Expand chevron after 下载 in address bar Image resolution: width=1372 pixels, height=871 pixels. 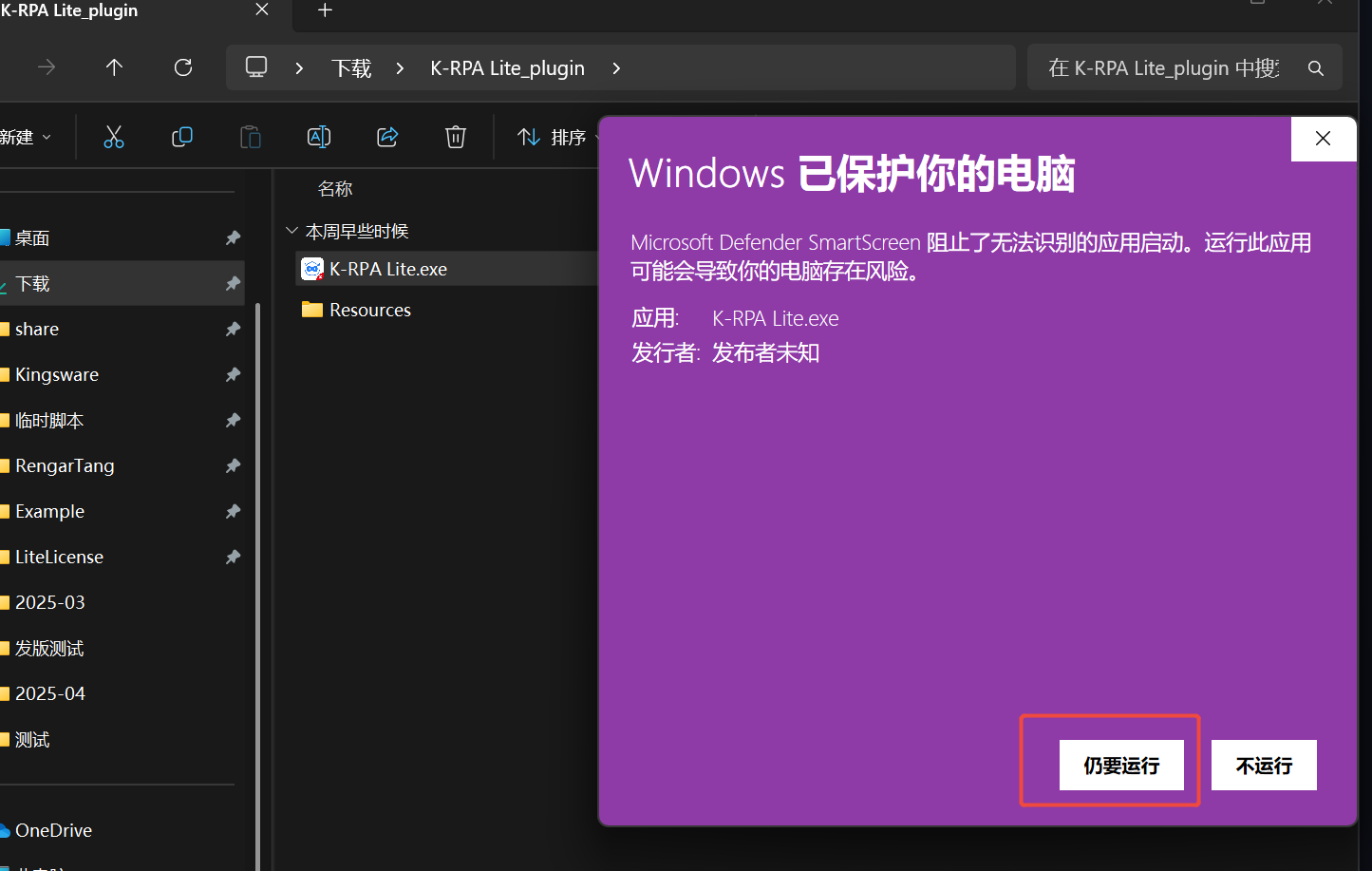(x=400, y=68)
